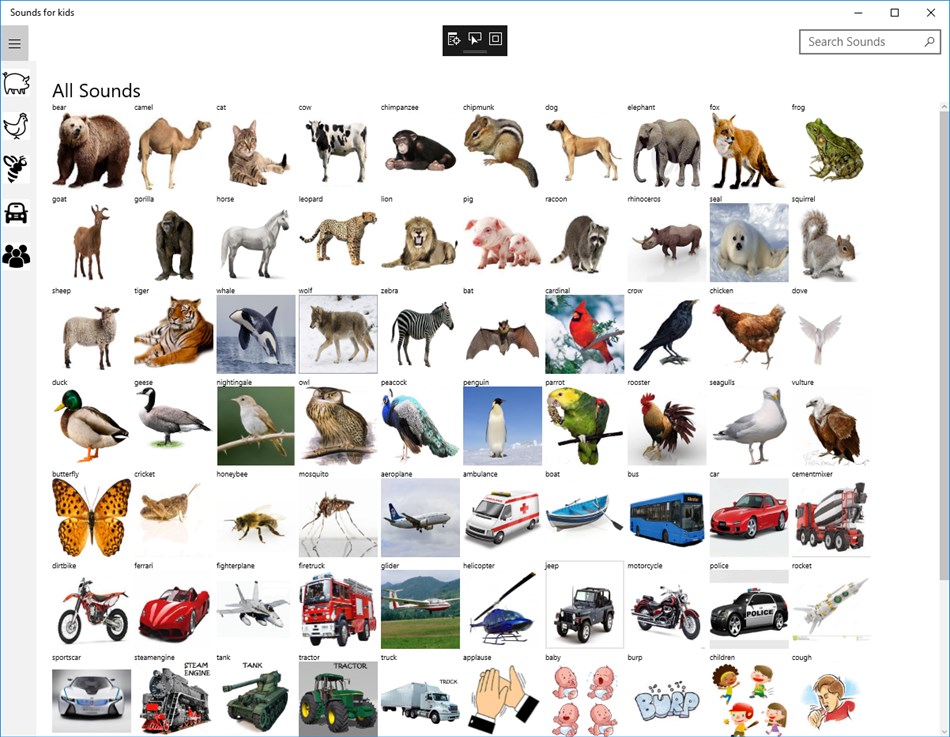The height and width of the screenshot is (737, 950).
Task: Play the lion sound thumbnail
Action: point(420,242)
